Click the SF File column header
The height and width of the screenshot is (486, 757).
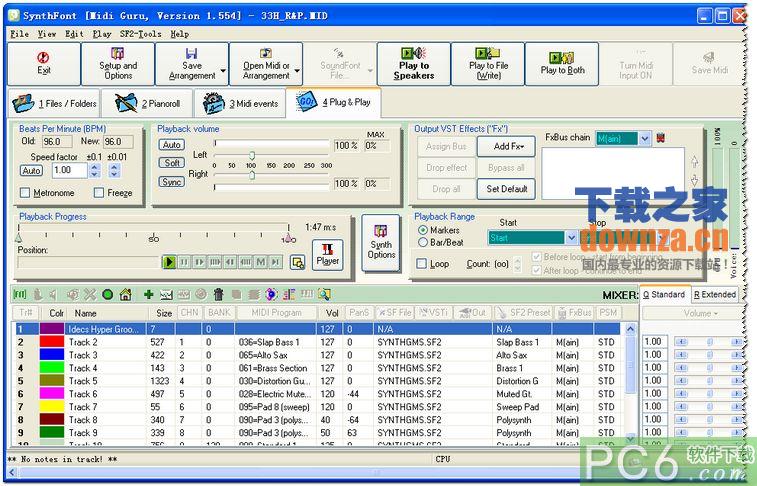tap(395, 313)
